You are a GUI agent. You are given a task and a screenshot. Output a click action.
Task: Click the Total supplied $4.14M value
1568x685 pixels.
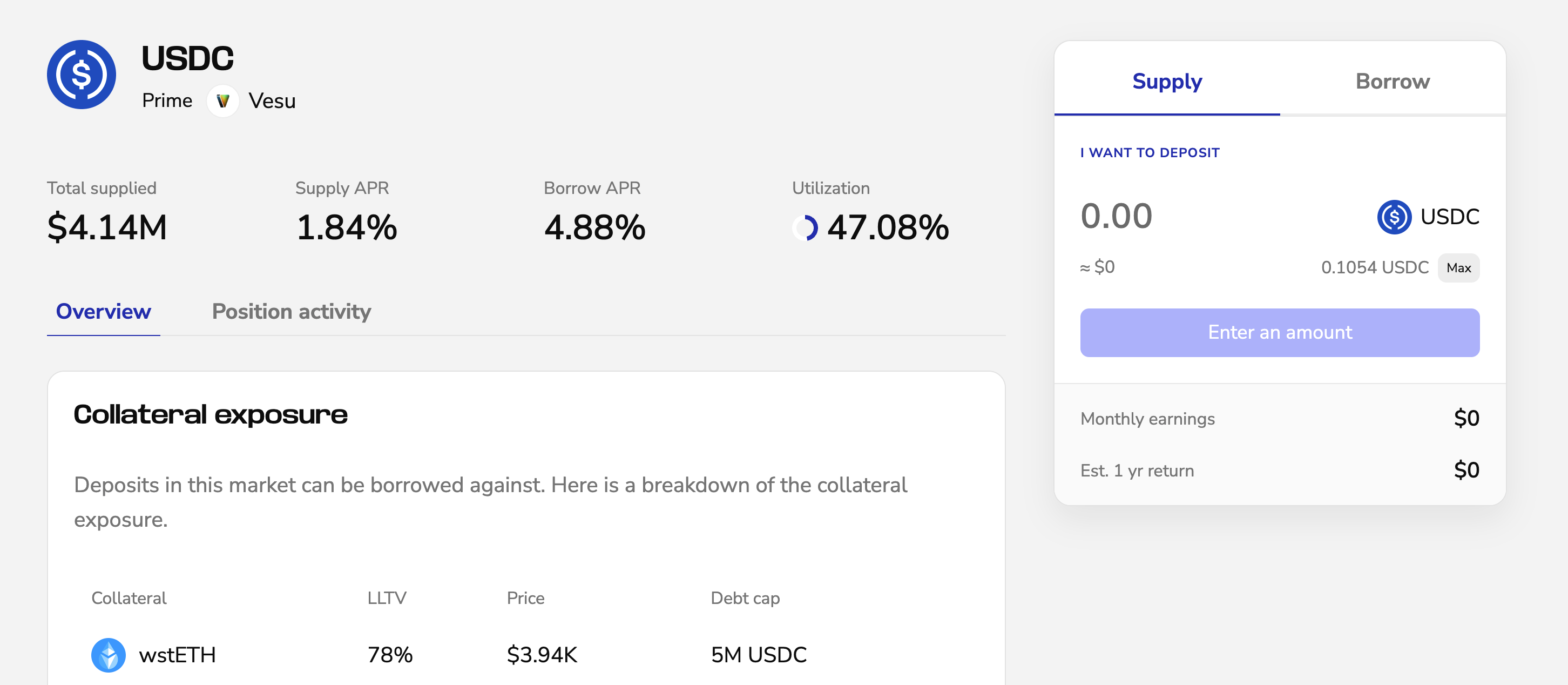pyautogui.click(x=107, y=228)
